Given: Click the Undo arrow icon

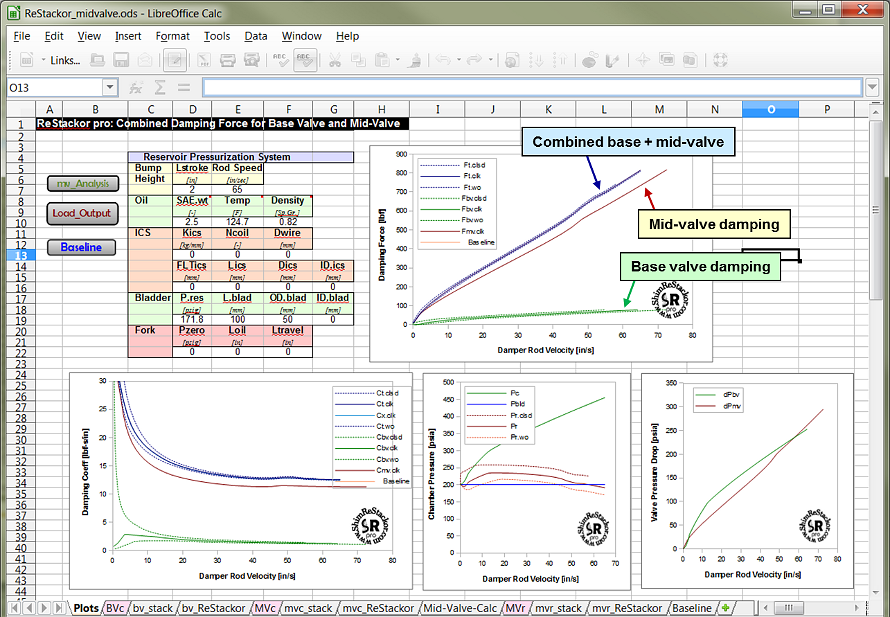Looking at the screenshot, I should [x=443, y=60].
